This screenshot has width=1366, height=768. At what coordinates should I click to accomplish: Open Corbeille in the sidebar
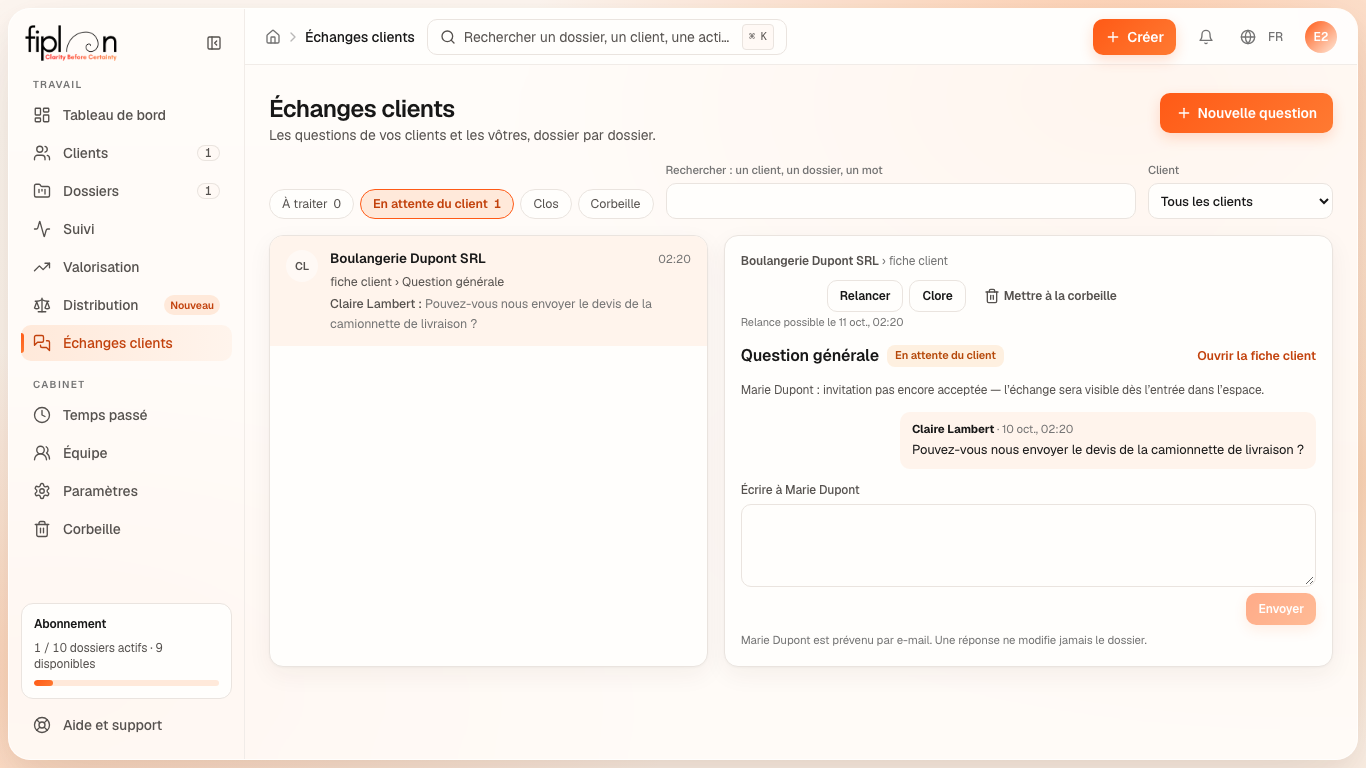[x=126, y=529]
